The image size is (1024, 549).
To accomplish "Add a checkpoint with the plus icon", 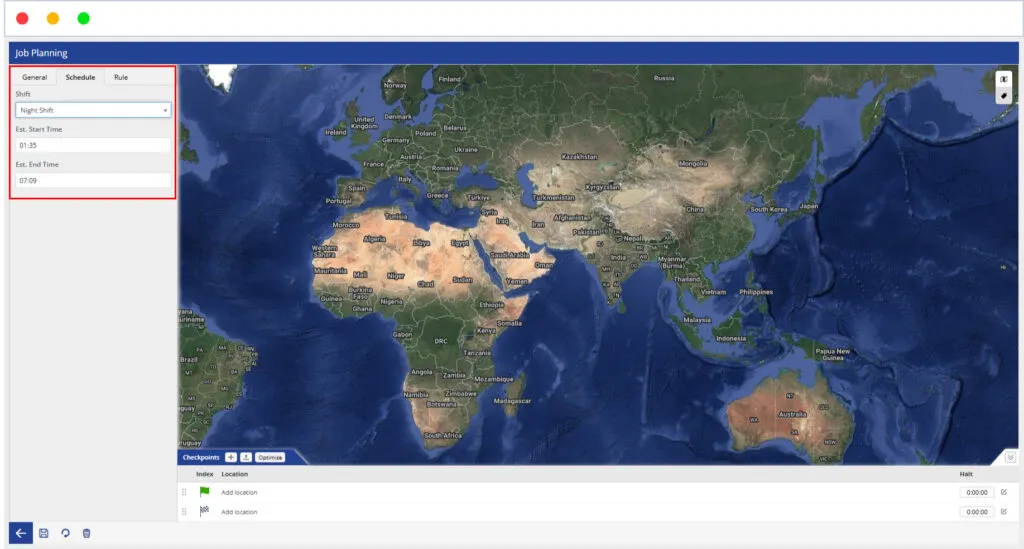I will click(x=231, y=457).
